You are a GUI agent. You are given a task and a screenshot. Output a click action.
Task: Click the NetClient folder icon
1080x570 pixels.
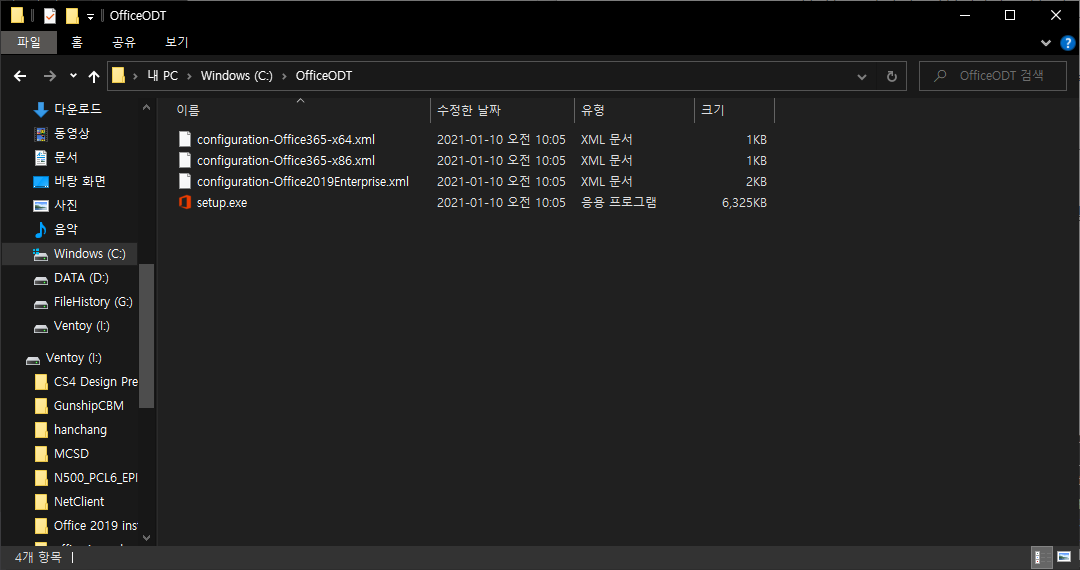(41, 502)
